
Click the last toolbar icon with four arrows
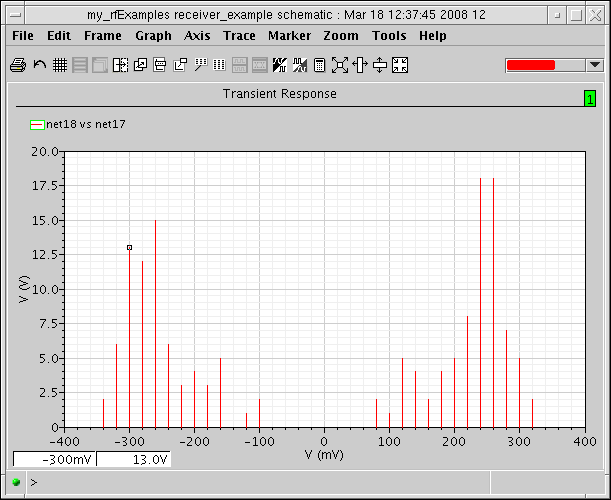(x=400, y=65)
